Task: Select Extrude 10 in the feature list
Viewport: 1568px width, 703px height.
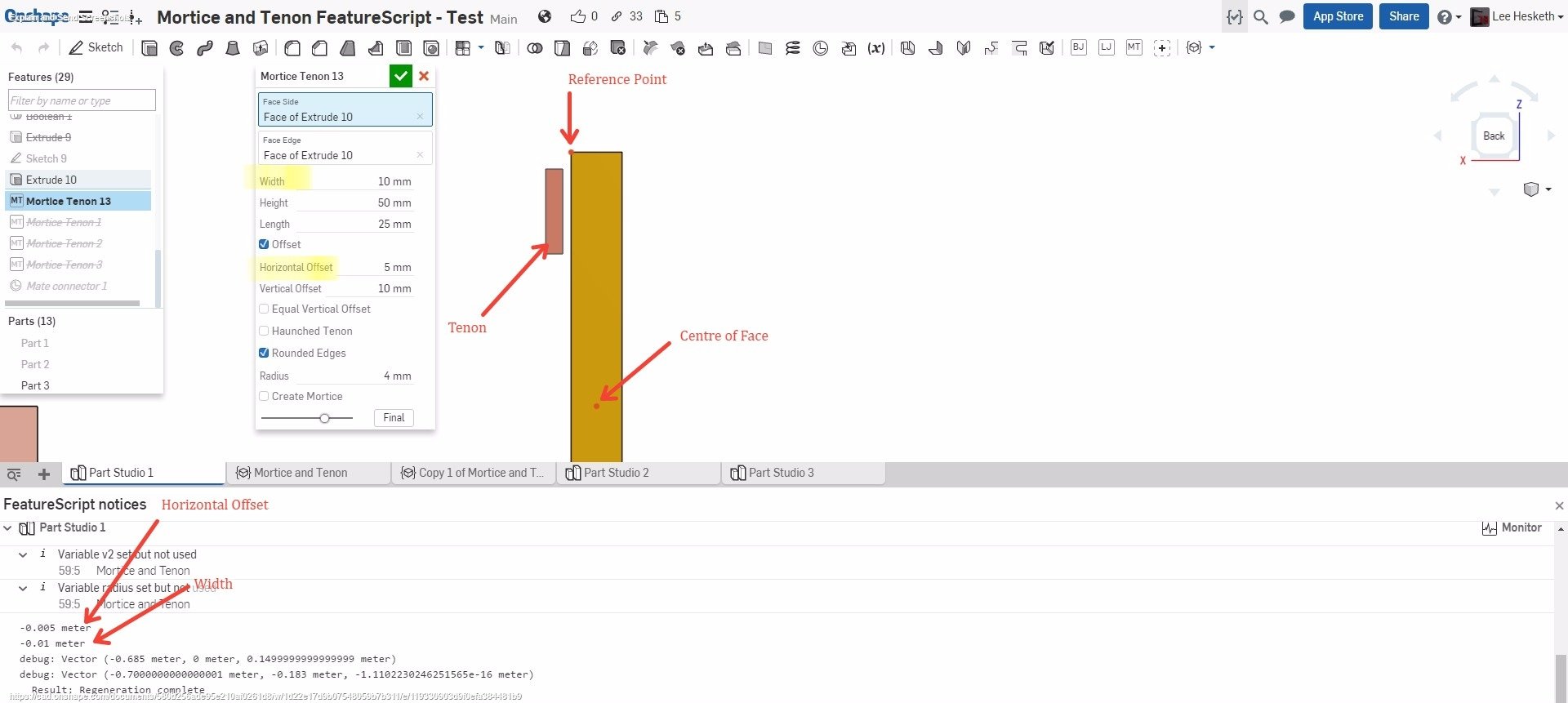Action: point(78,180)
